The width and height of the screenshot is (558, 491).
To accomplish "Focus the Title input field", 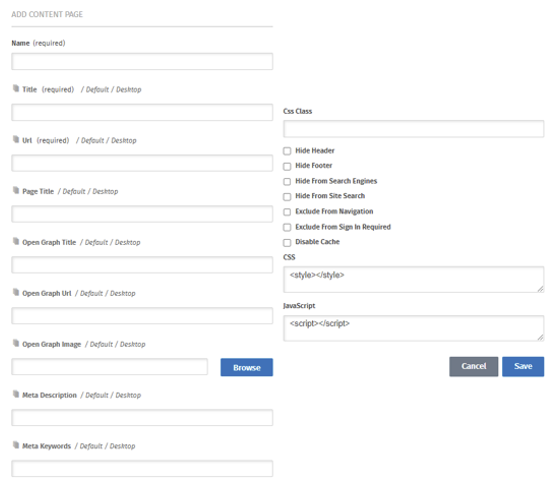I will (x=142, y=112).
